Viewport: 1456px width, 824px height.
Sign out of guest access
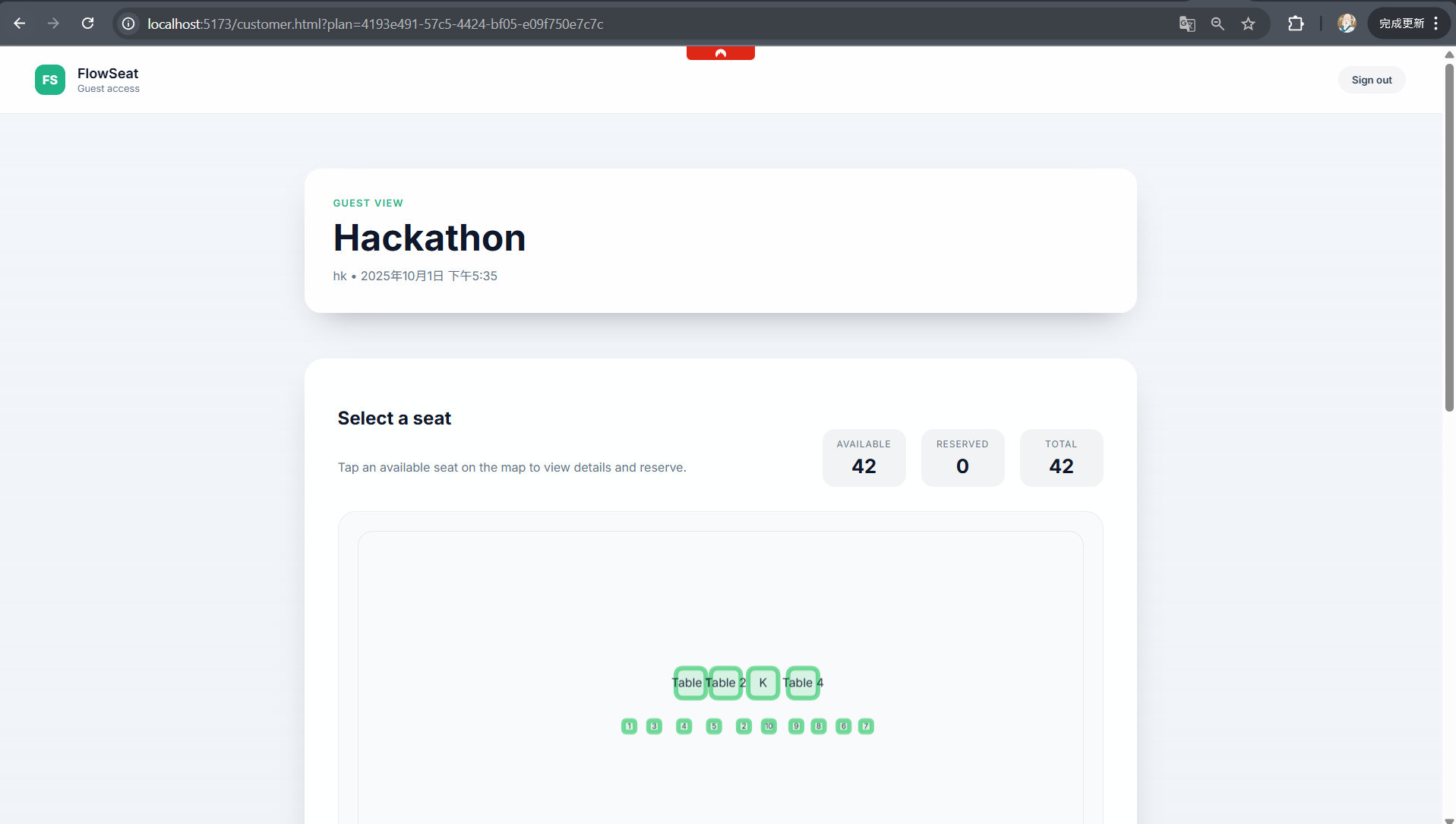[1372, 80]
